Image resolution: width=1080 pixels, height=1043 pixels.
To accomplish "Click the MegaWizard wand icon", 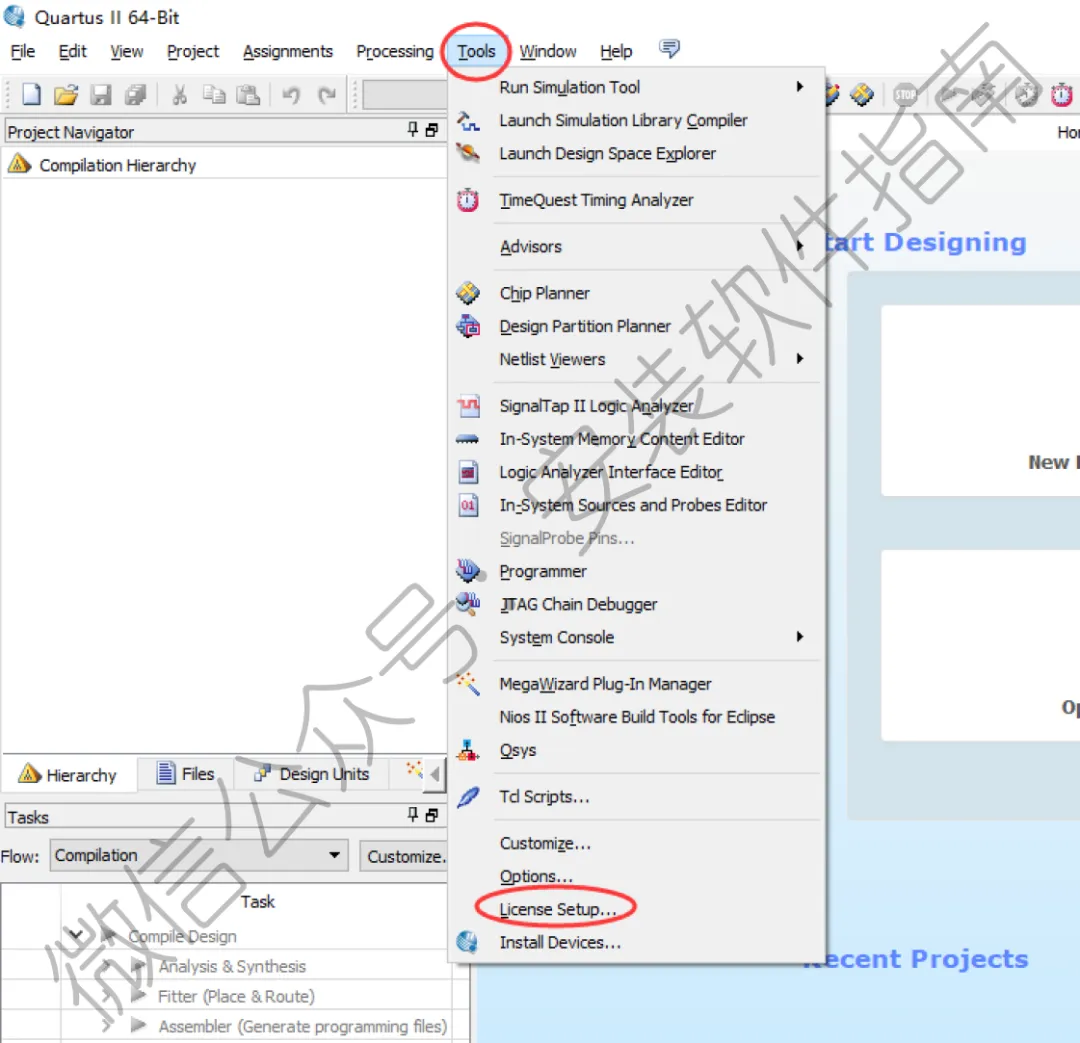I will pyautogui.click(x=468, y=683).
